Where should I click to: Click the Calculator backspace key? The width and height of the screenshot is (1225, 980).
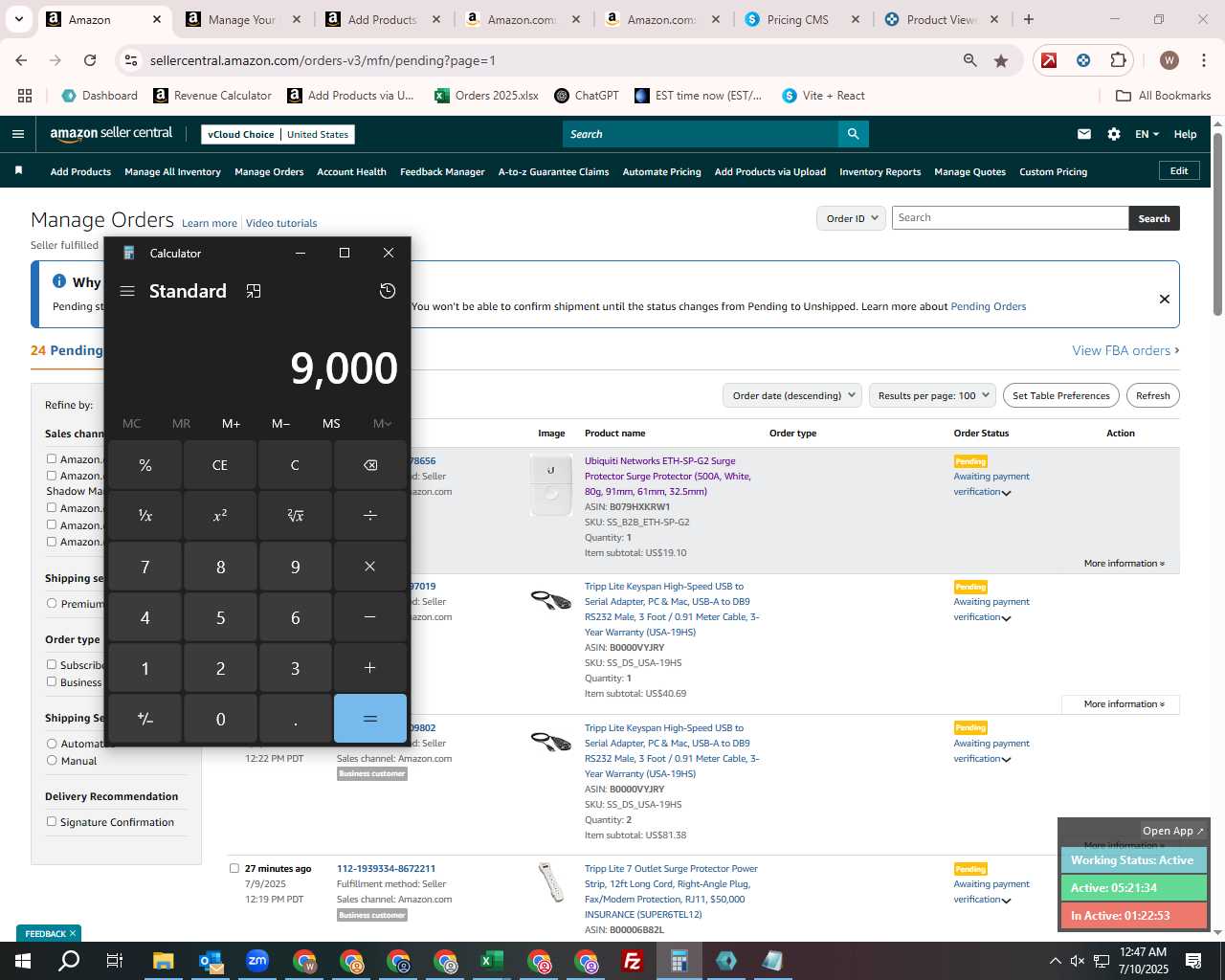370,465
